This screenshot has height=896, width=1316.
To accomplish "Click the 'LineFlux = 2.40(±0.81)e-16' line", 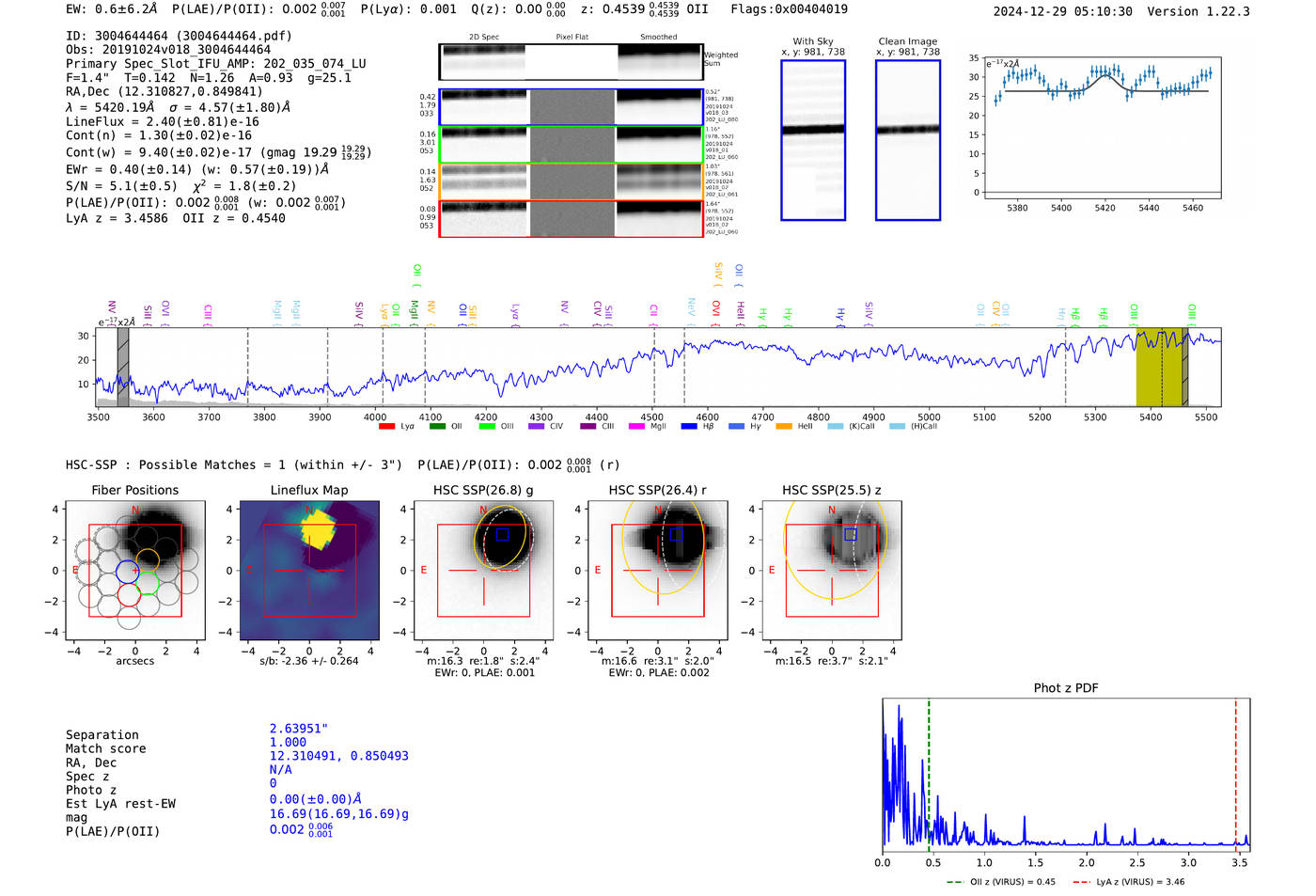I will (163, 121).
